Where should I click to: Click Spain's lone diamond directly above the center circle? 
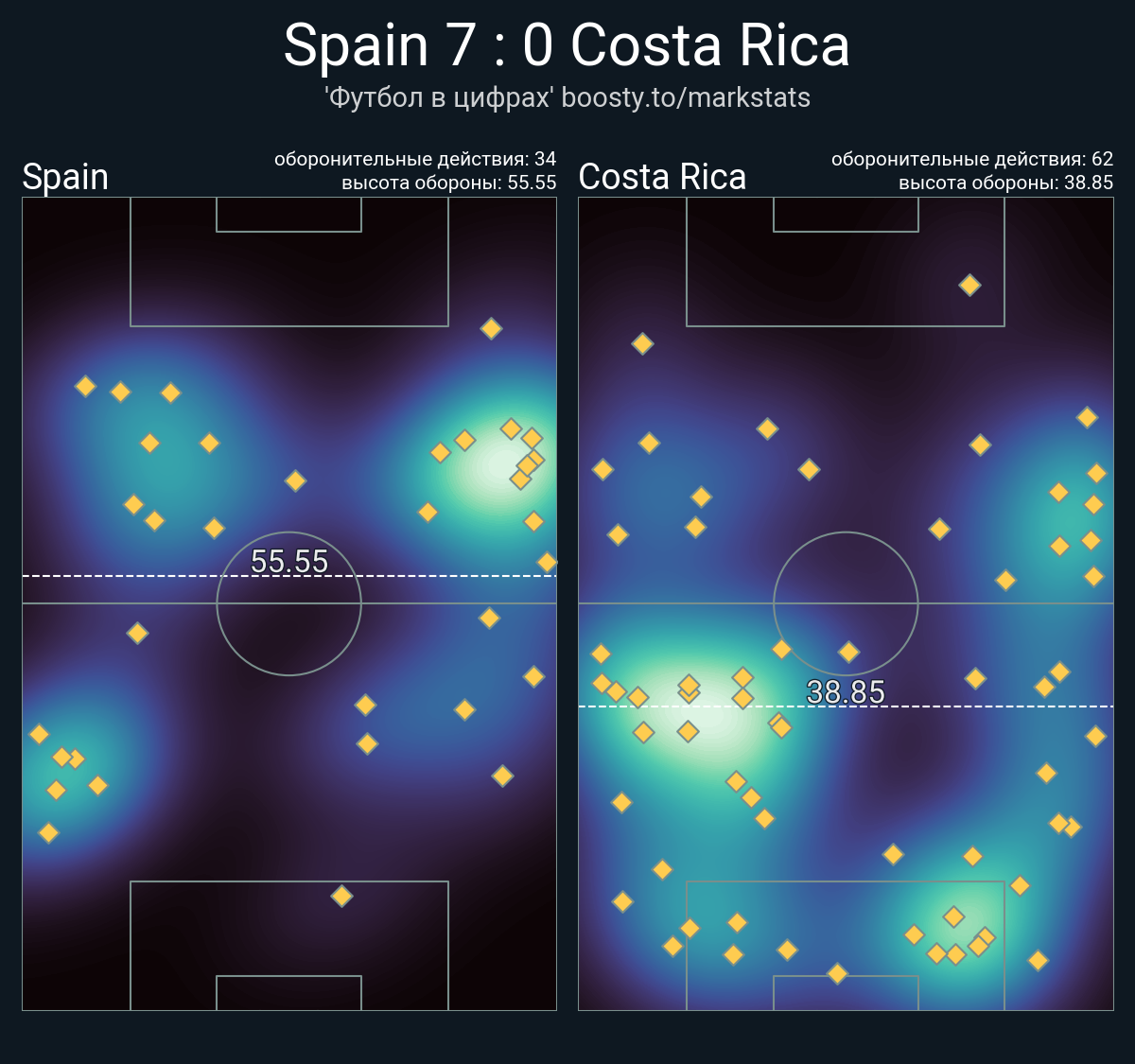[295, 480]
